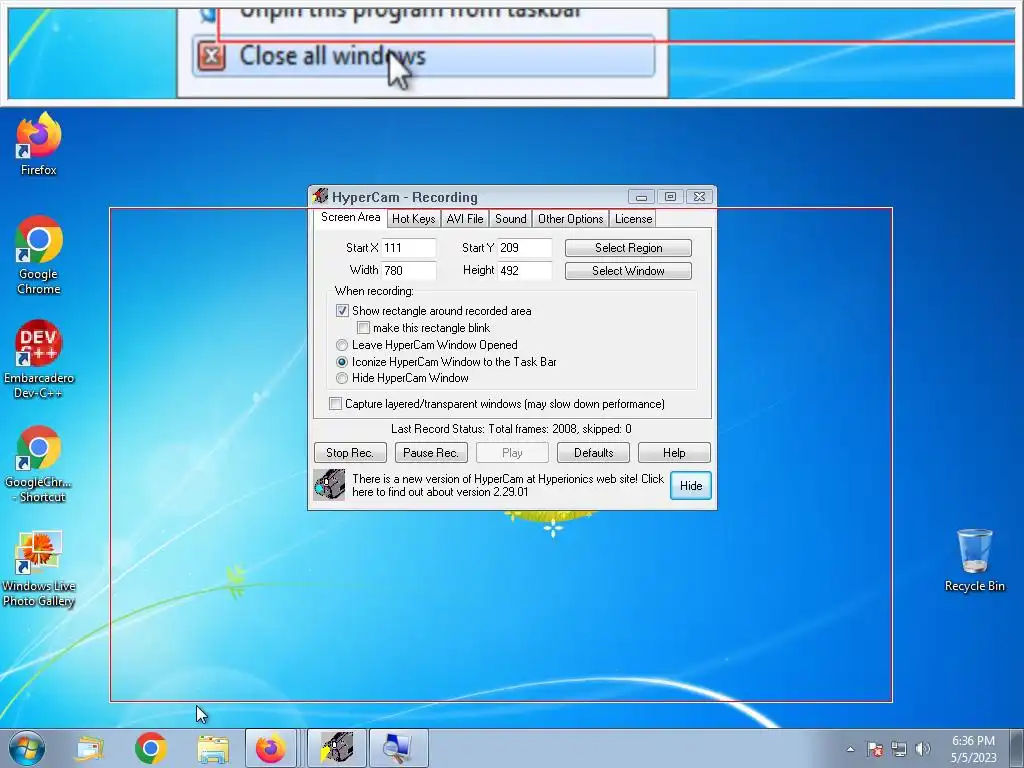
Task: Enable Capture layered/transparent windows checkbox
Action: pos(336,404)
